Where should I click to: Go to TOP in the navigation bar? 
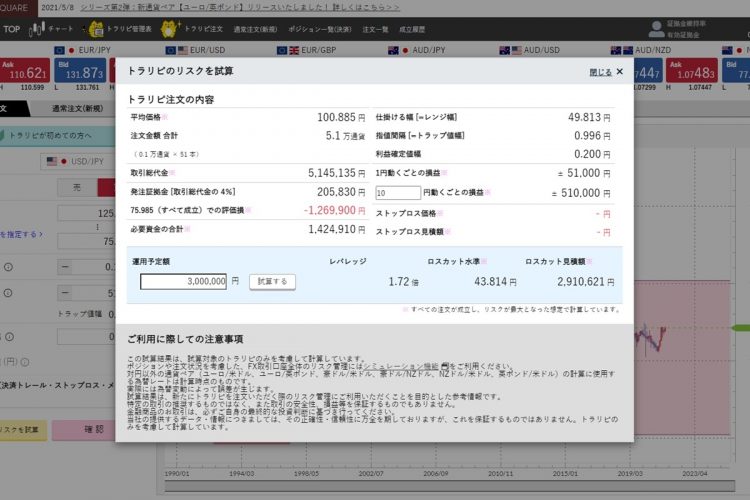click(11, 29)
